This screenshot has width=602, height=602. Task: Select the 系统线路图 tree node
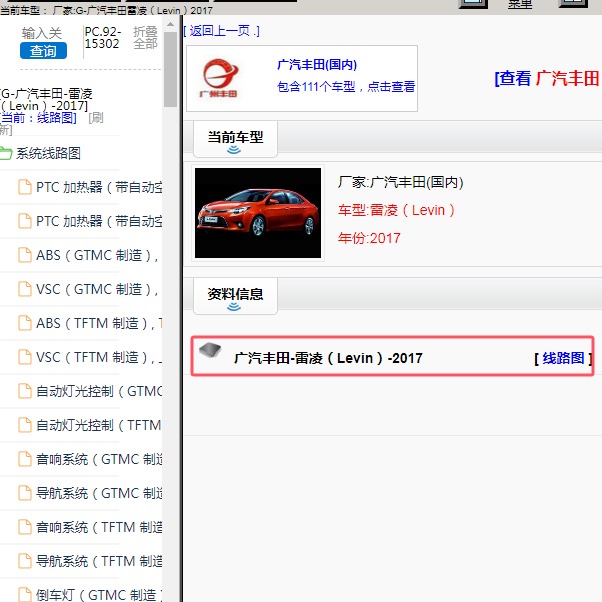pyautogui.click(x=48, y=153)
